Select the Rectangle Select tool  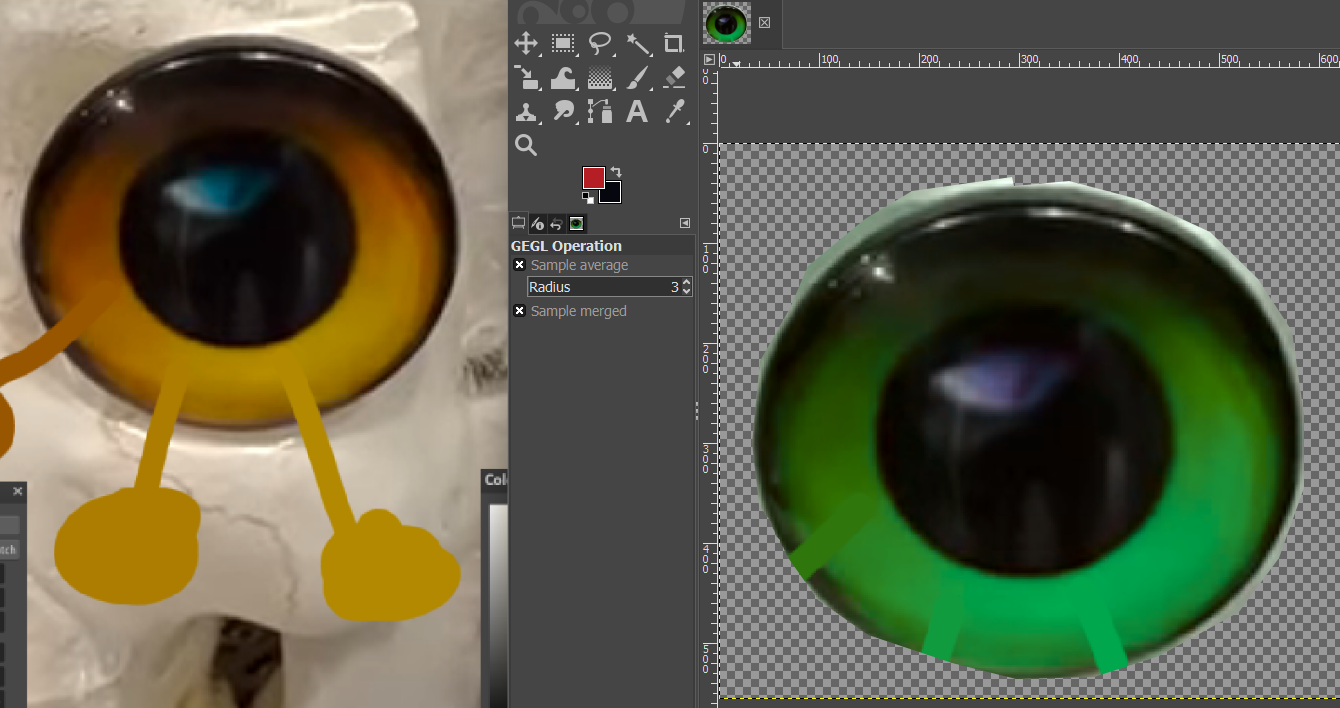(563, 43)
